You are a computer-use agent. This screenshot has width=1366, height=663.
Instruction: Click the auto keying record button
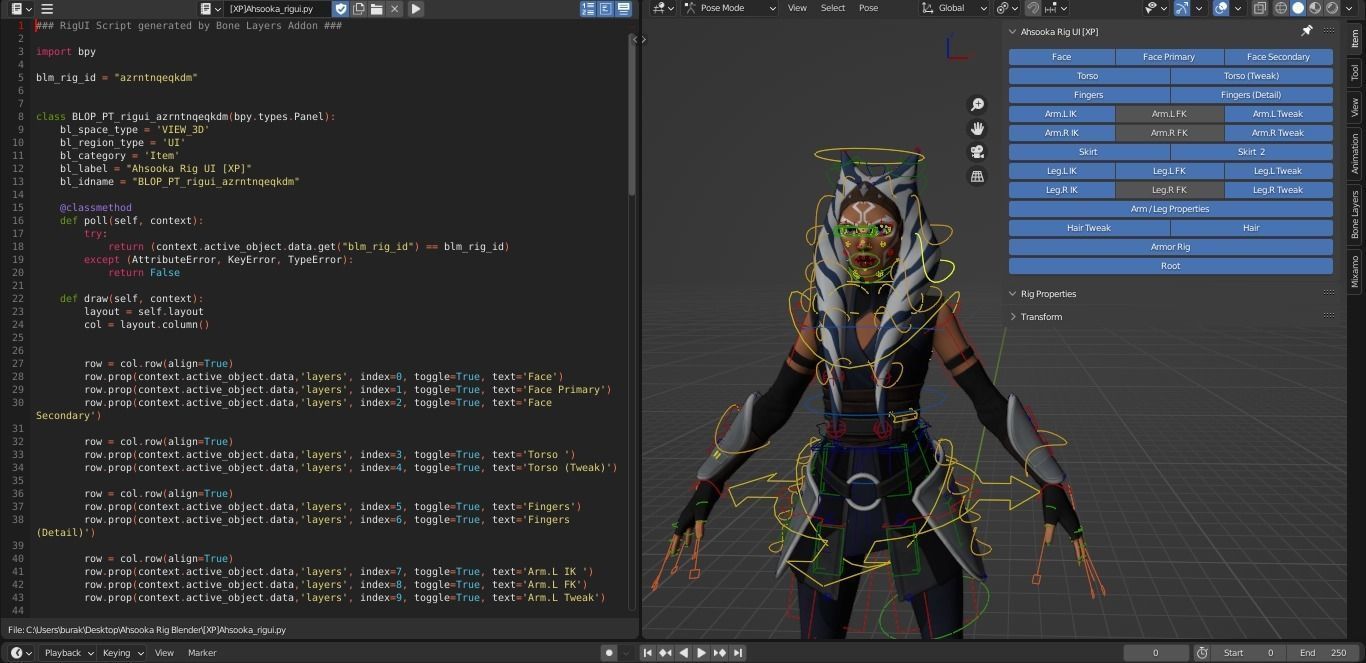[609, 653]
